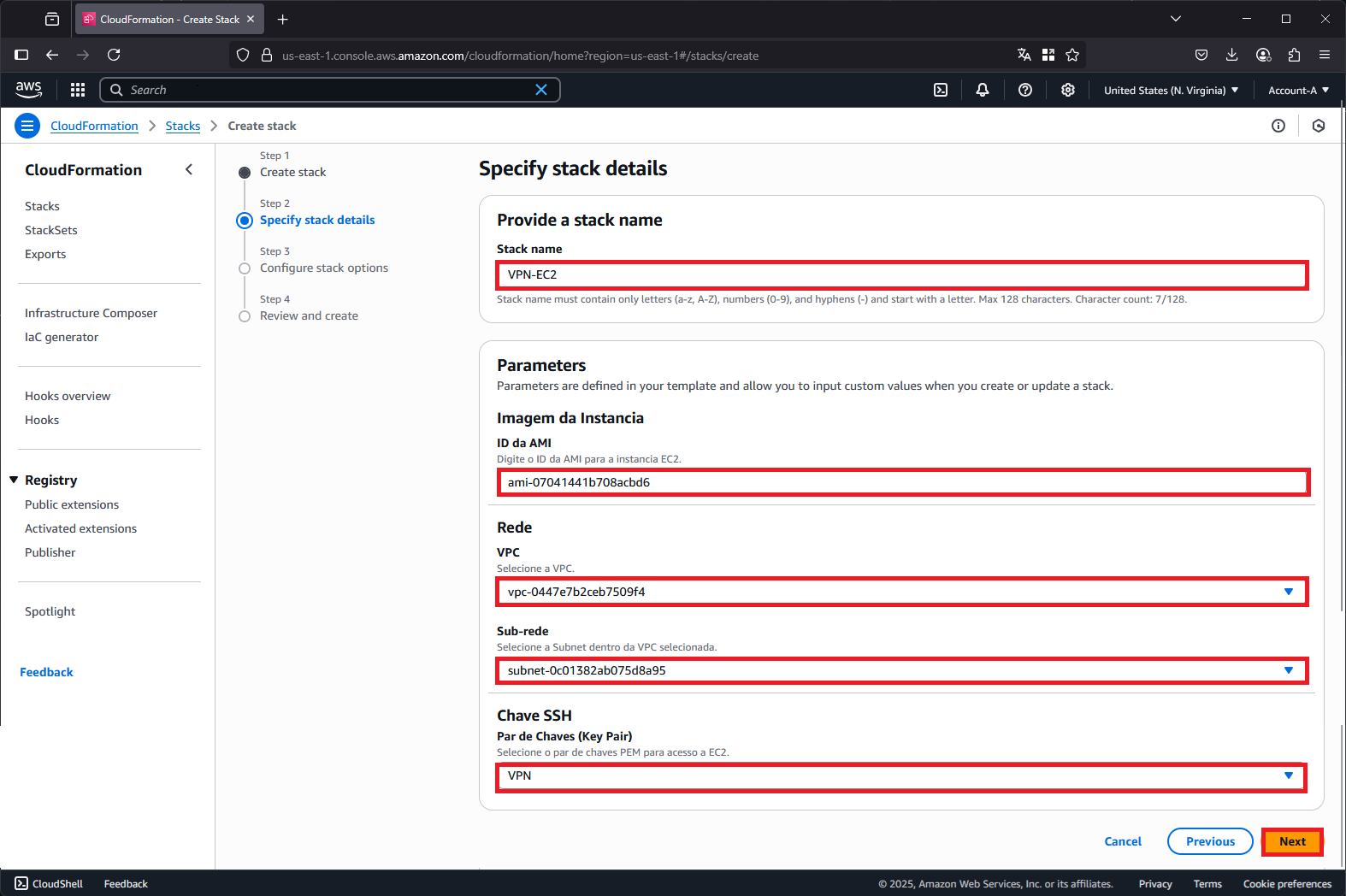
Task: Click the Previous button
Action: [x=1210, y=841]
